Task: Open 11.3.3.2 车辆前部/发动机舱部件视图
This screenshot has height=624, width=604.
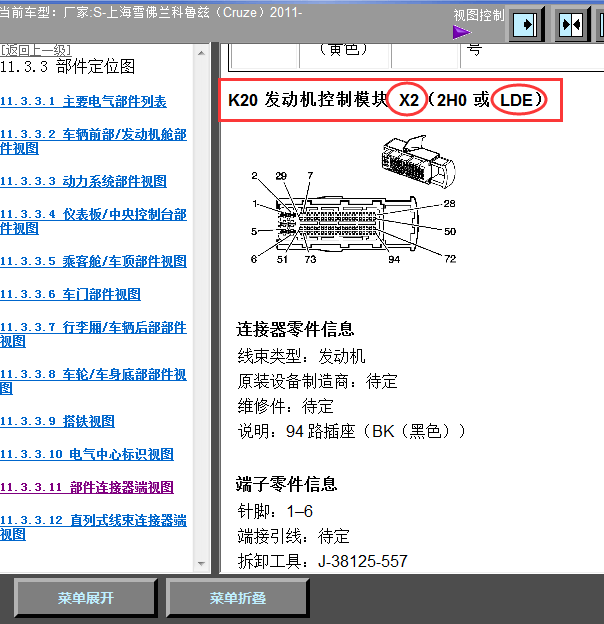Action: click(x=93, y=141)
